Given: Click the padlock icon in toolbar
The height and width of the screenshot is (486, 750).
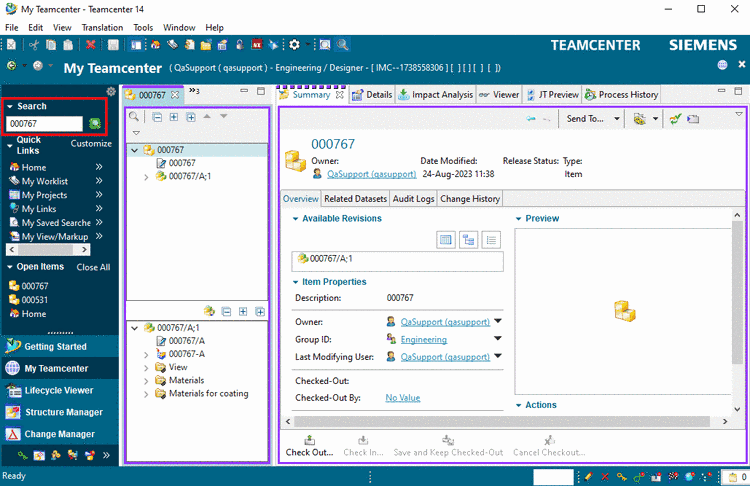Looking at the screenshot, I should [240, 45].
